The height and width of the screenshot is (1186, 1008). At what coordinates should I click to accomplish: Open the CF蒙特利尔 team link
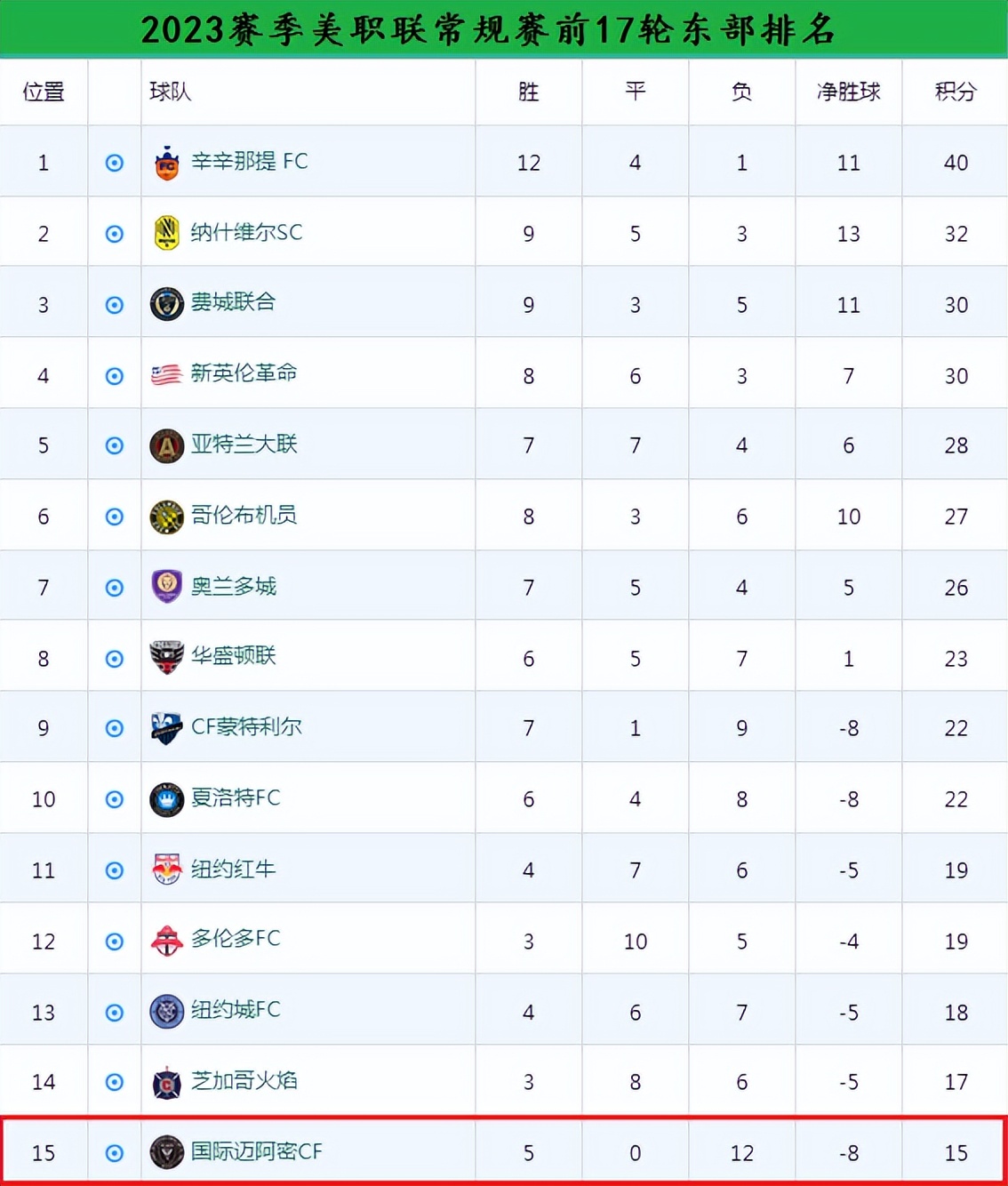[x=246, y=727]
